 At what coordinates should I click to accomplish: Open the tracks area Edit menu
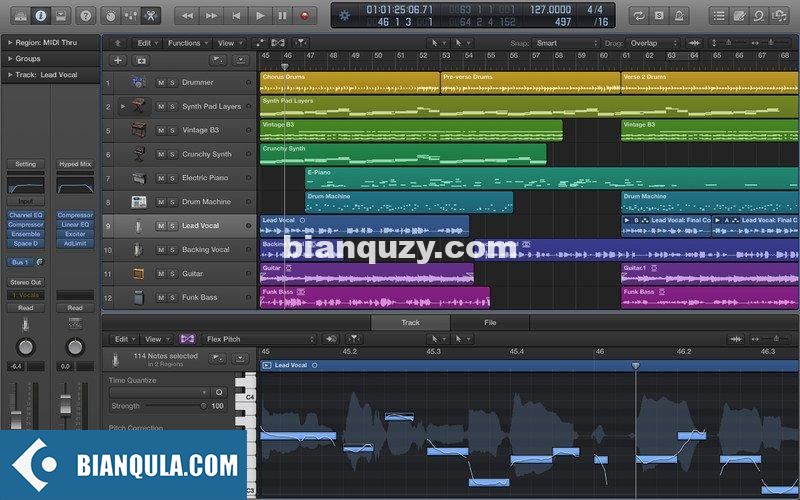point(148,43)
